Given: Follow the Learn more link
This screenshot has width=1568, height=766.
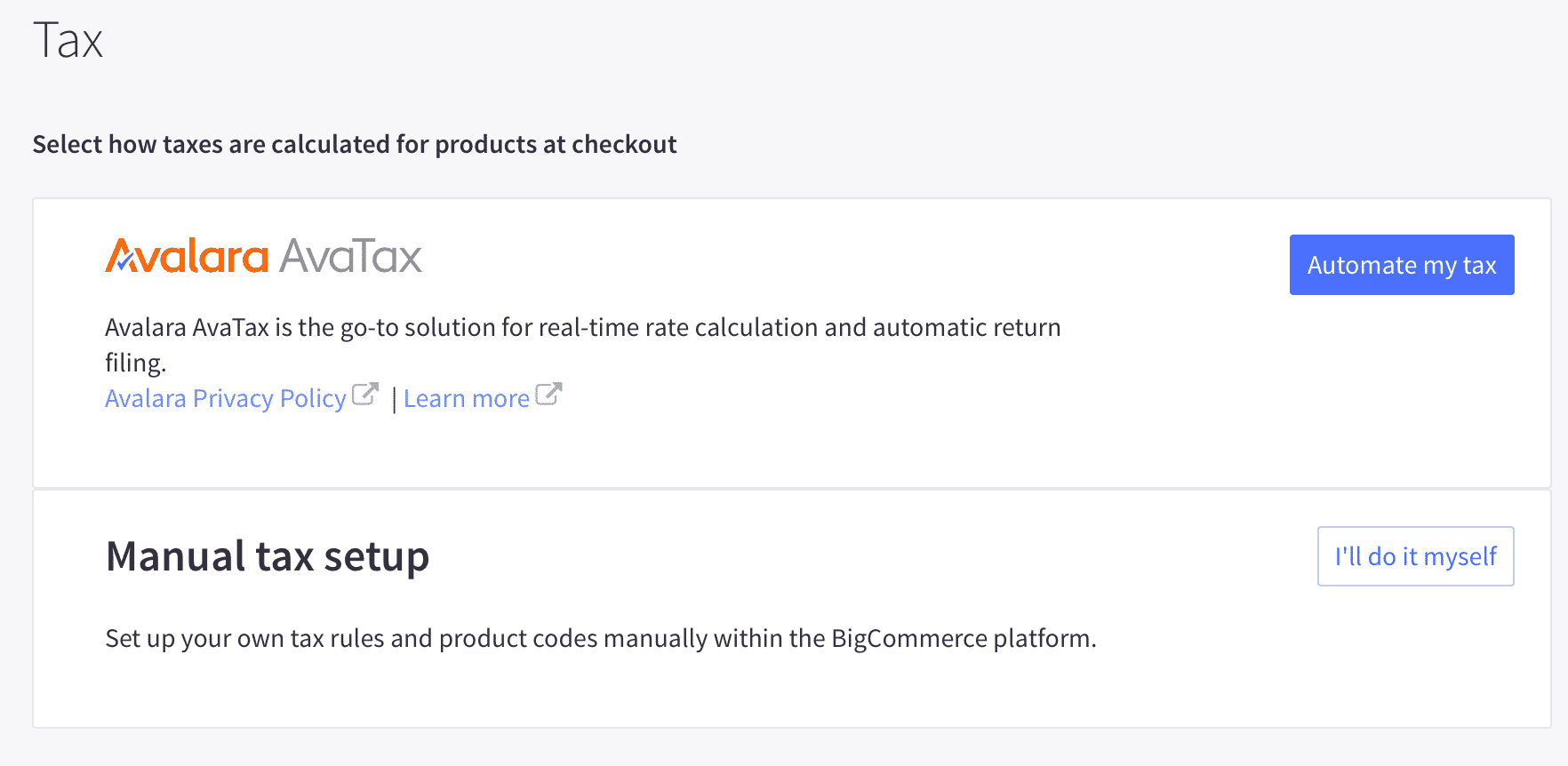Looking at the screenshot, I should click(x=467, y=398).
